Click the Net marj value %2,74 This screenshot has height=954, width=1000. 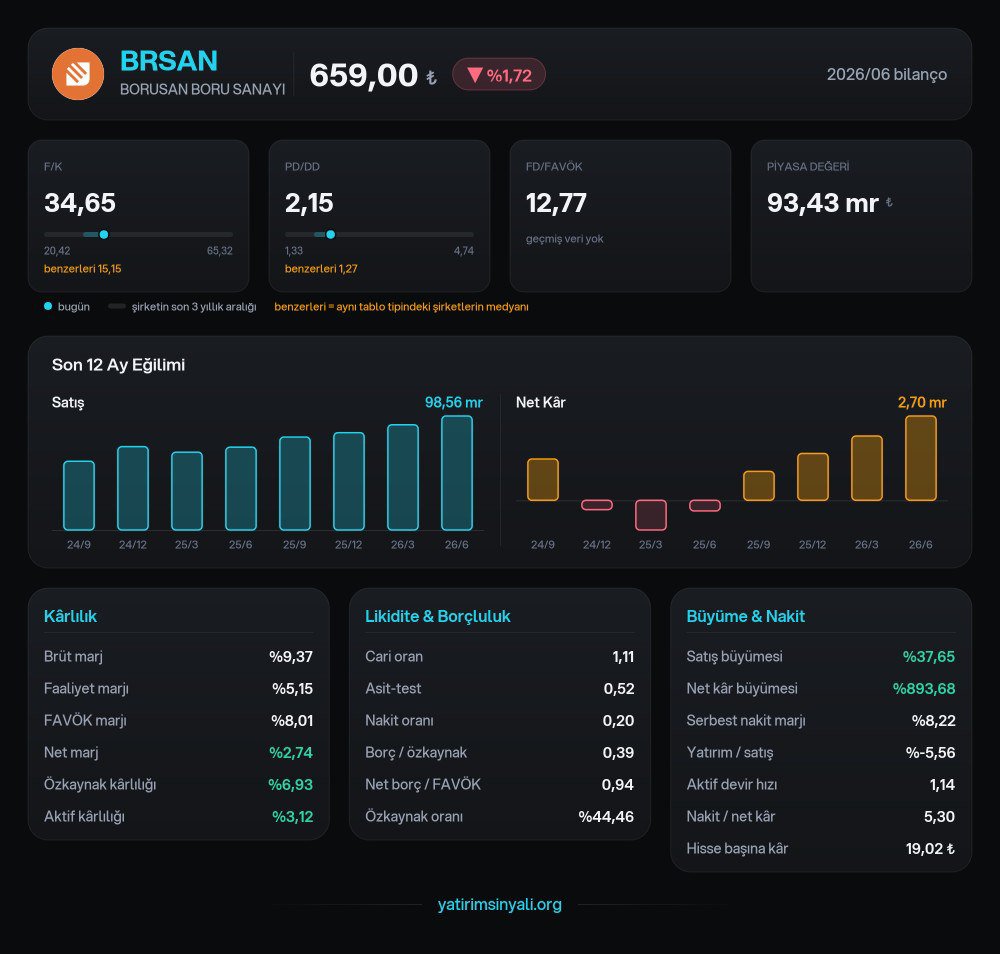[x=291, y=752]
